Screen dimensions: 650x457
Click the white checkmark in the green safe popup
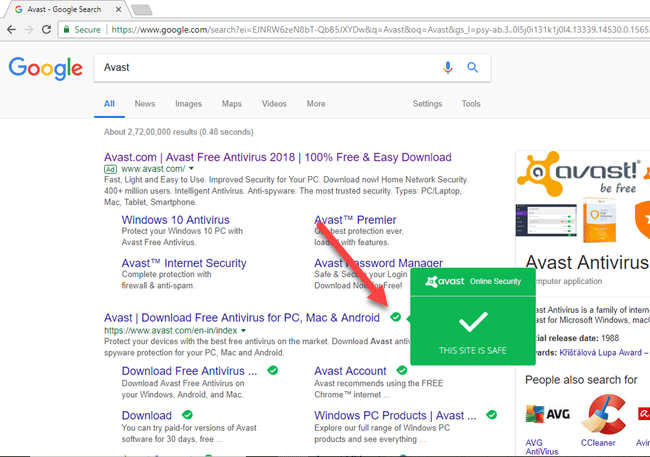point(473,322)
